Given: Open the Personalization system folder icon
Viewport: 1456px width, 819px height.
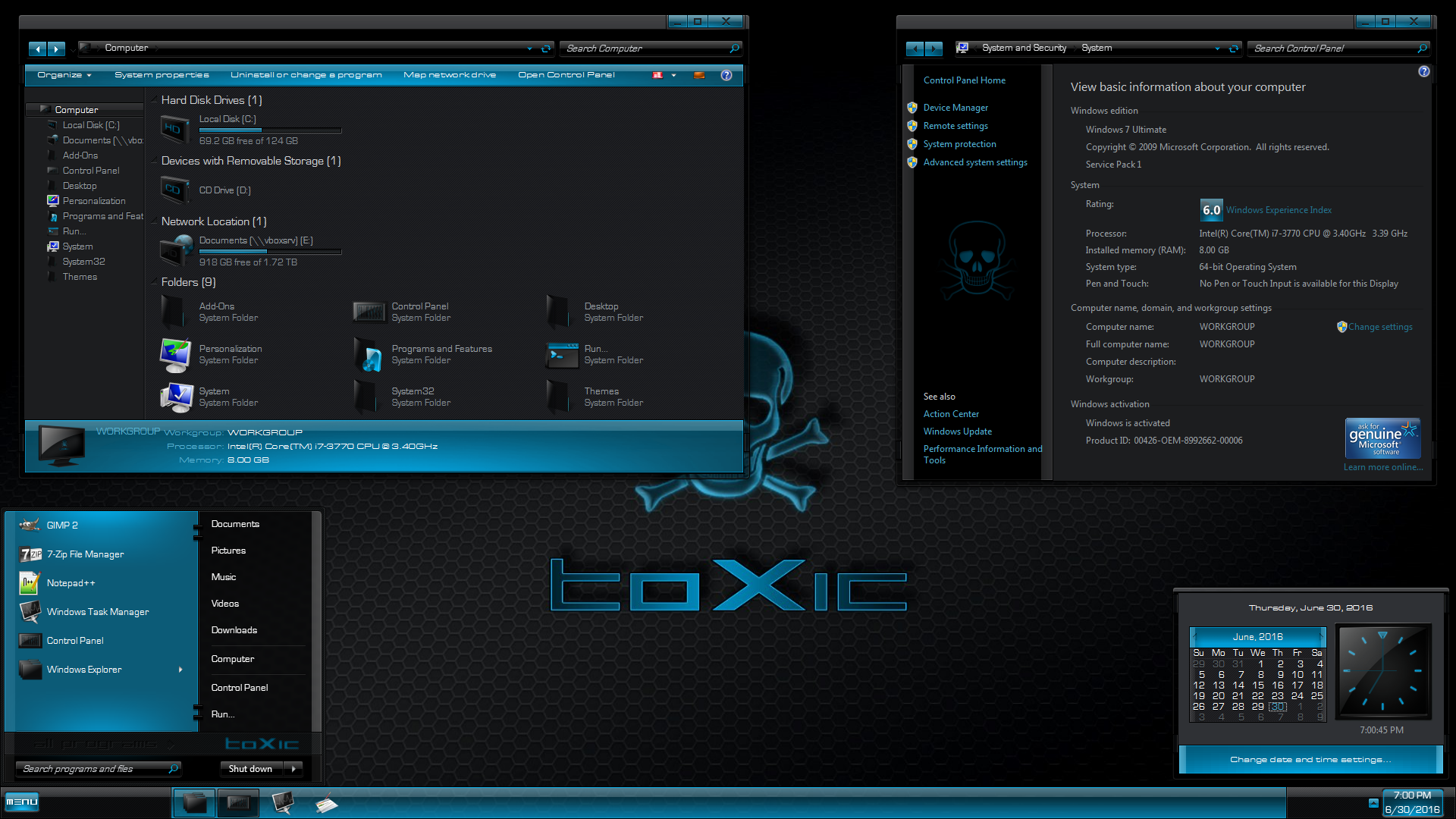Looking at the screenshot, I should click(176, 355).
